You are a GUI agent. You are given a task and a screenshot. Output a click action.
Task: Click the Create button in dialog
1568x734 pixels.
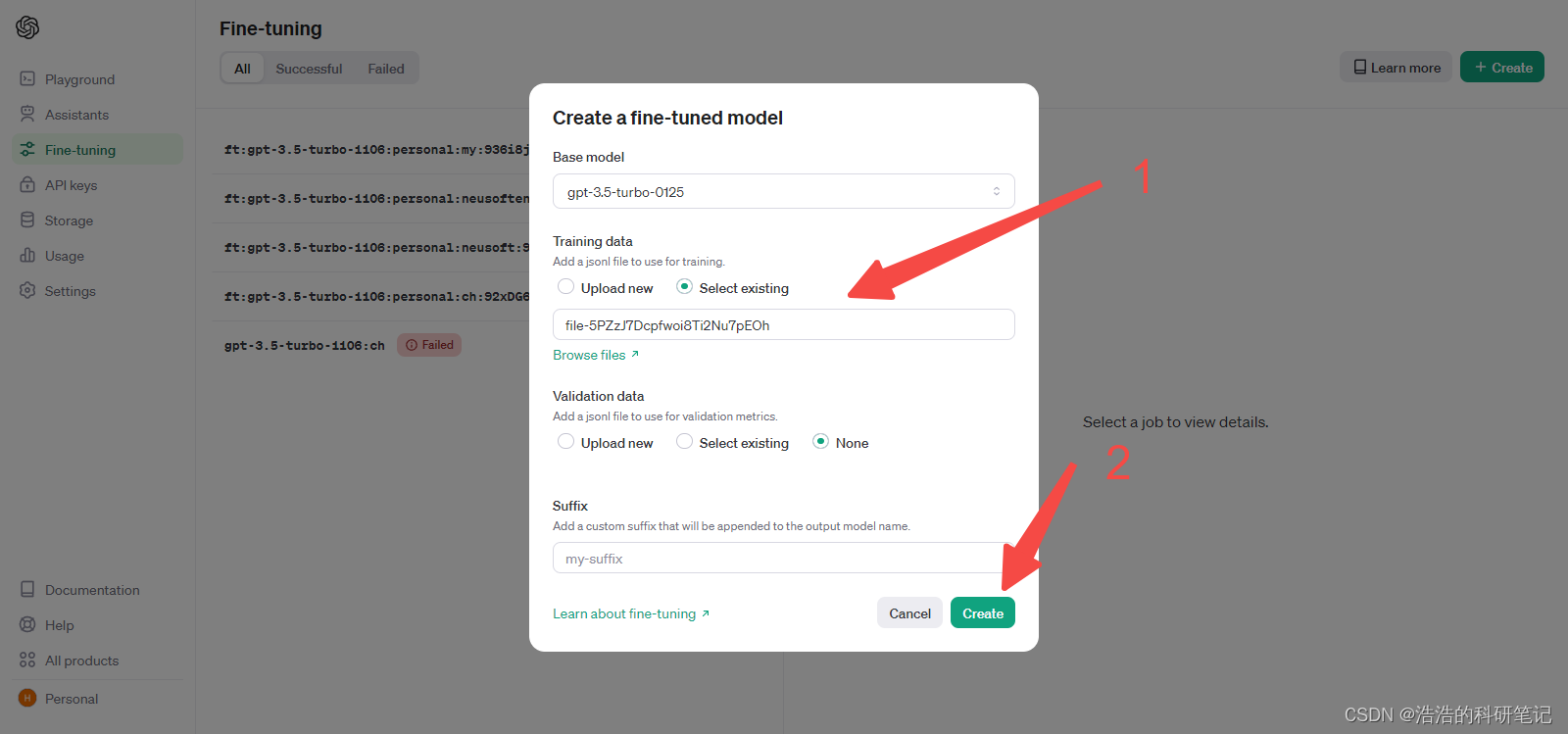click(x=983, y=612)
